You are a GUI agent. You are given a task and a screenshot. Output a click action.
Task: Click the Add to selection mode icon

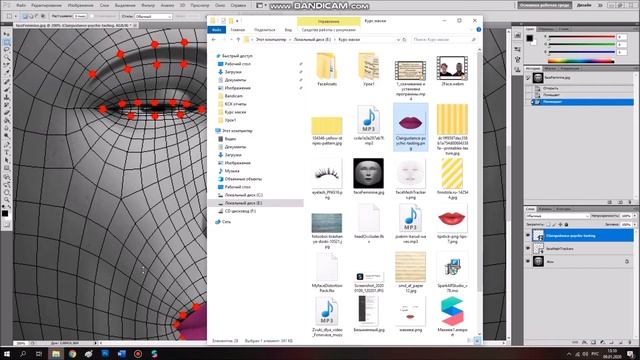(31, 16)
